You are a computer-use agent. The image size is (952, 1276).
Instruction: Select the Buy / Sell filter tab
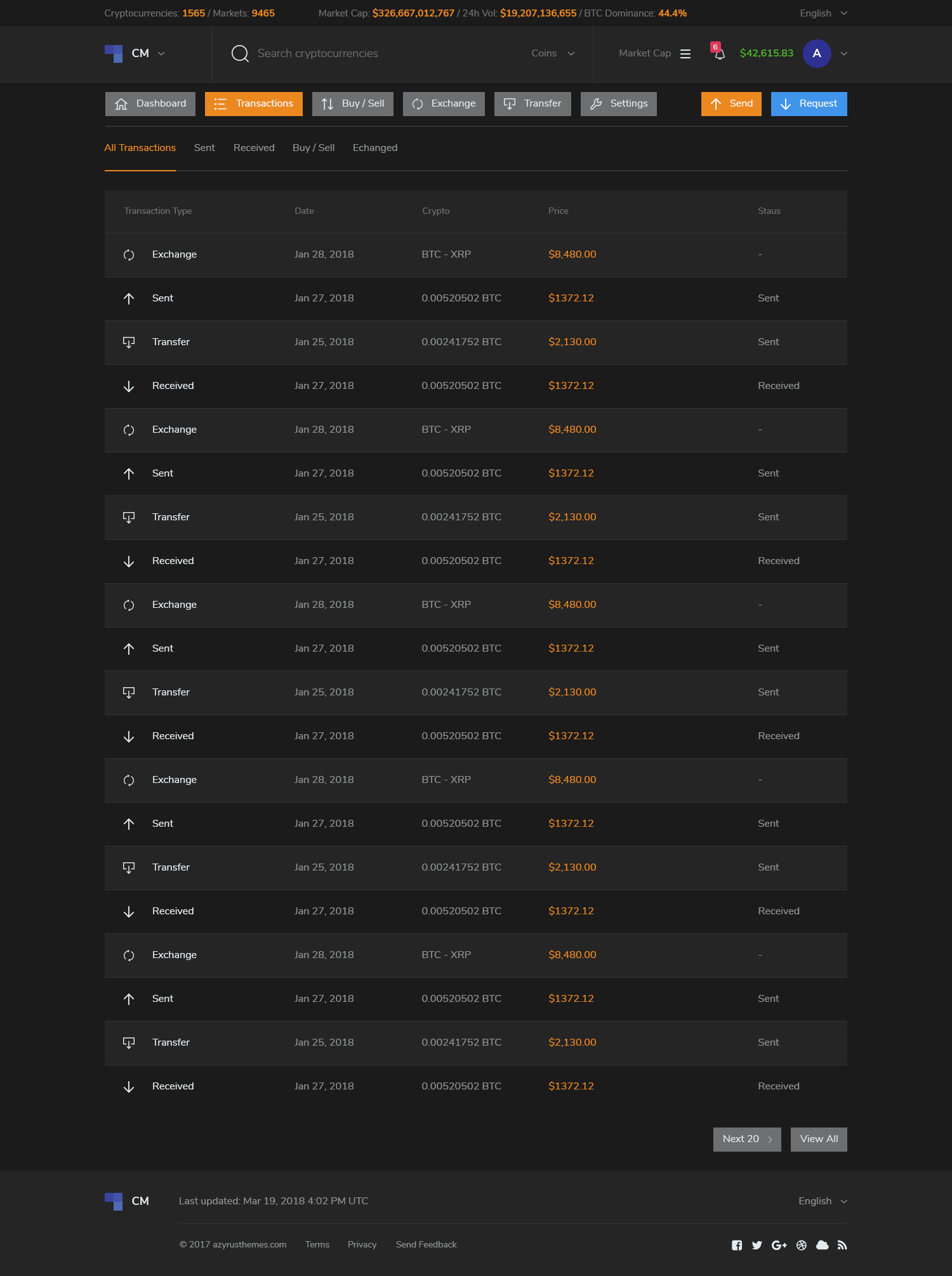click(314, 148)
